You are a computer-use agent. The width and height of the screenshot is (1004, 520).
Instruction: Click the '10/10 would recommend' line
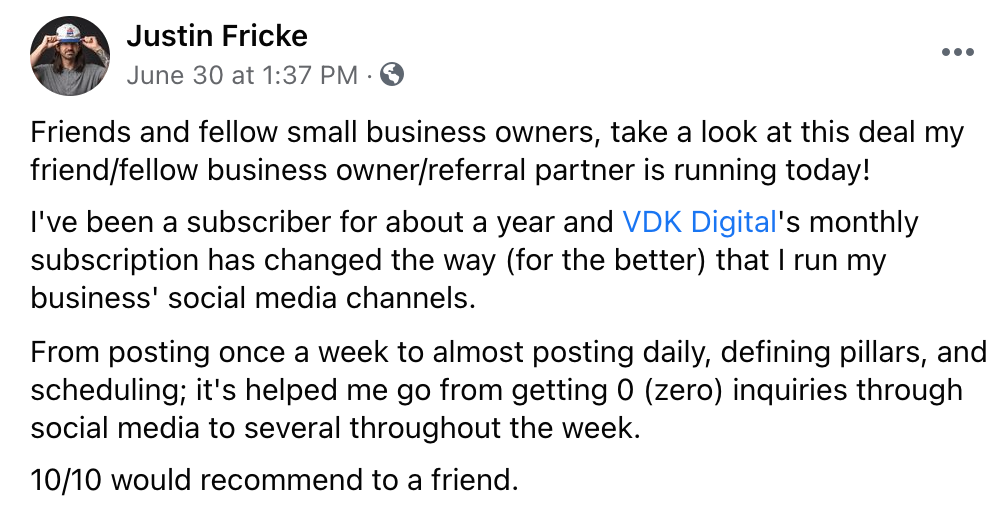(274, 480)
